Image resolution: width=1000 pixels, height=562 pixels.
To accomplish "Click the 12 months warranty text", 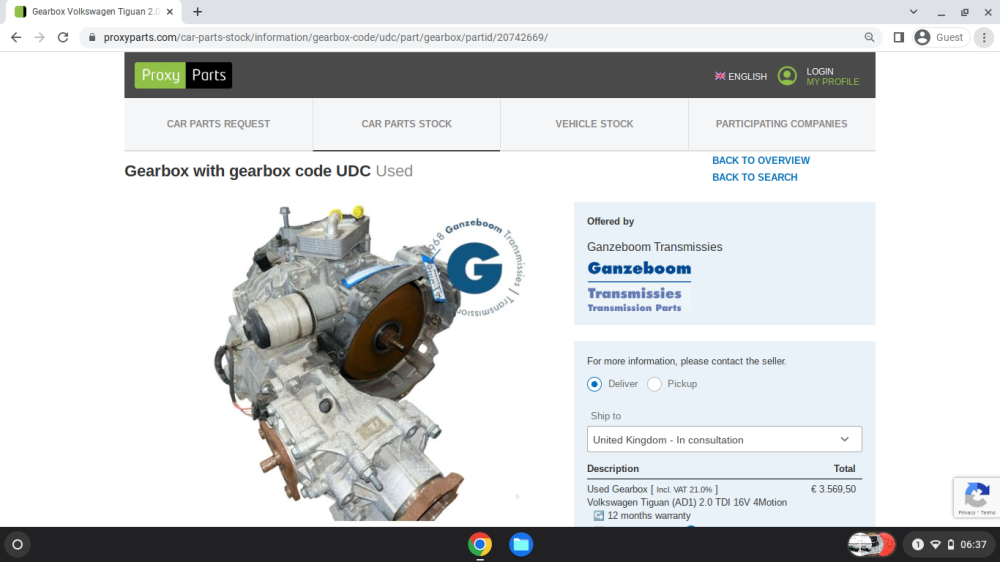I will [649, 515].
